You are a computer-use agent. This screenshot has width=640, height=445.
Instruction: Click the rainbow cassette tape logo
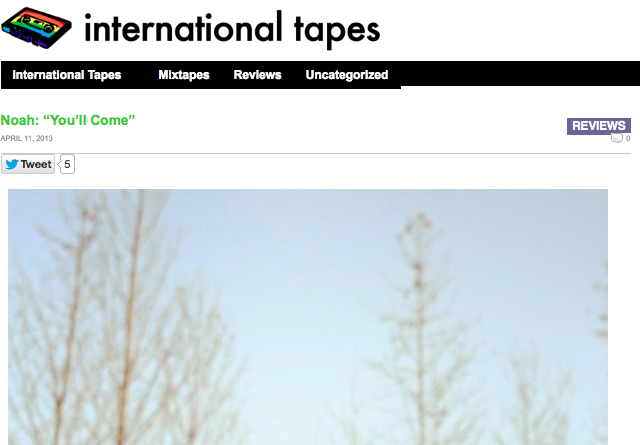(36, 27)
